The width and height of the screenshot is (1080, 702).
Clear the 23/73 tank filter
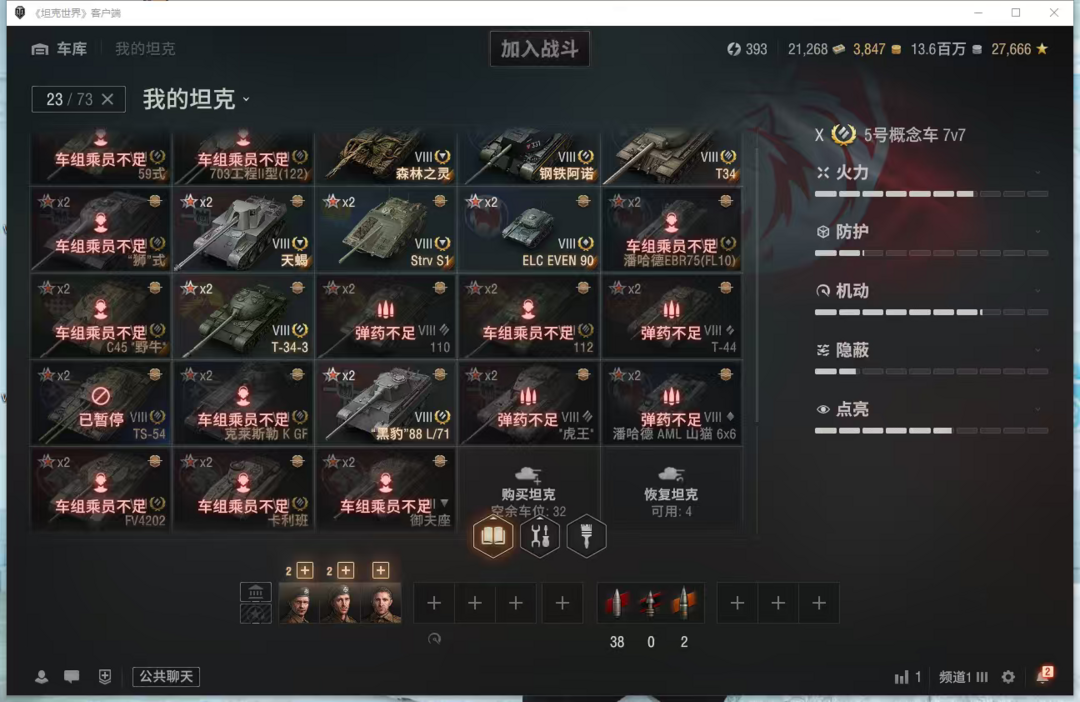[x=107, y=99]
